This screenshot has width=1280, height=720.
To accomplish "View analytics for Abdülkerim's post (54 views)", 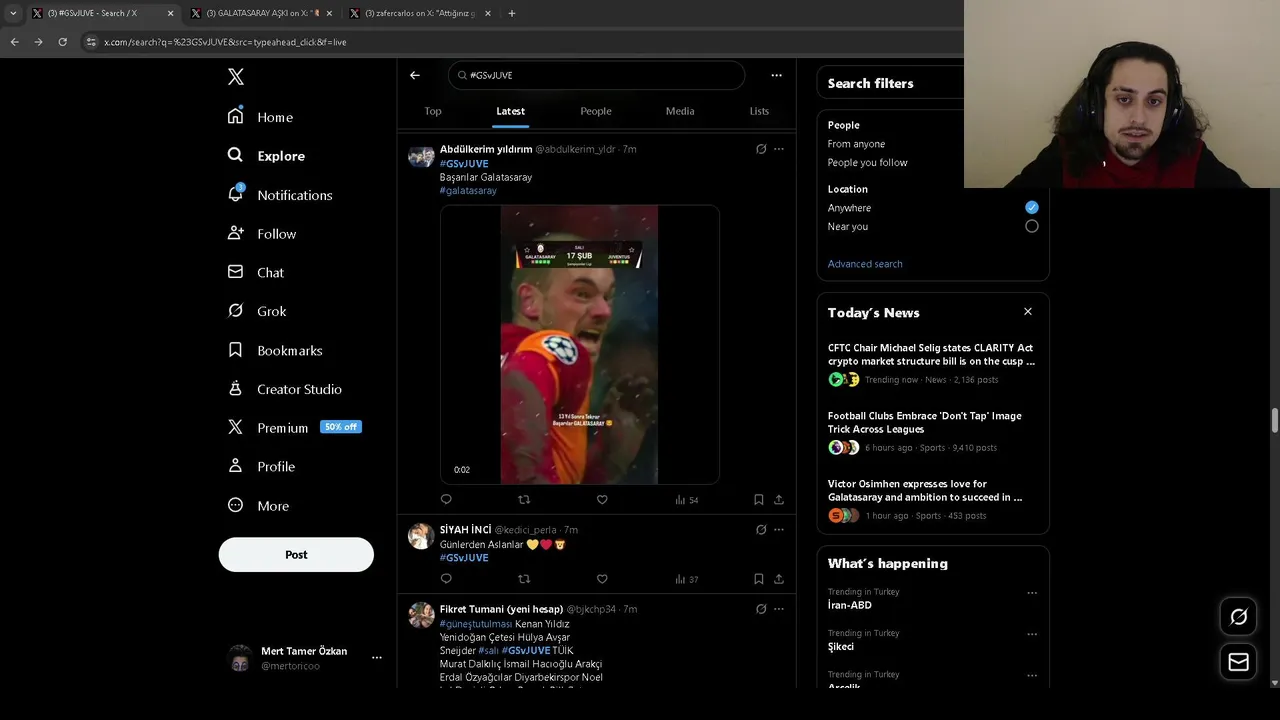I will pyautogui.click(x=687, y=499).
